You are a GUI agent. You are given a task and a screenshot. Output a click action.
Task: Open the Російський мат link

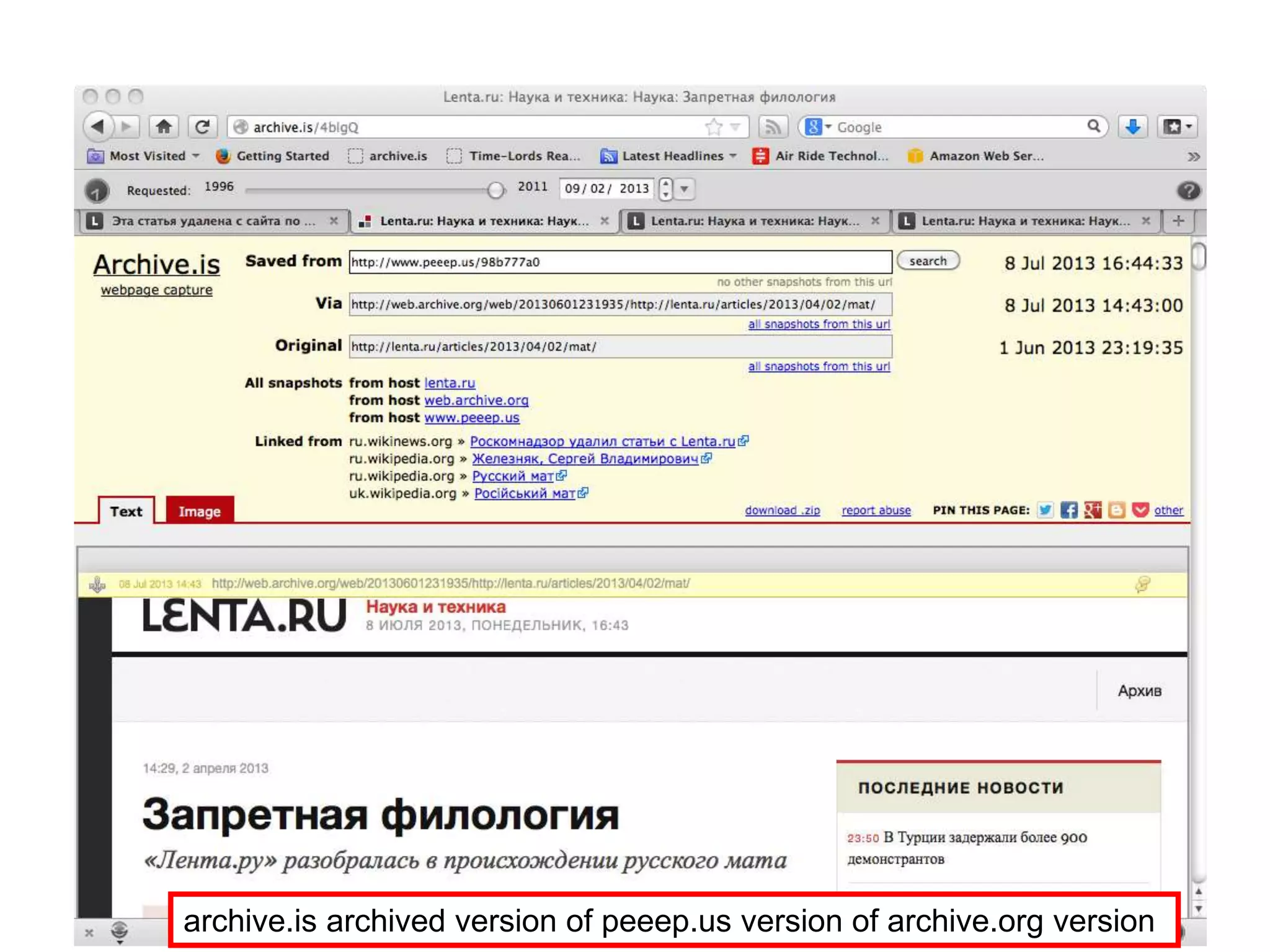click(x=525, y=493)
